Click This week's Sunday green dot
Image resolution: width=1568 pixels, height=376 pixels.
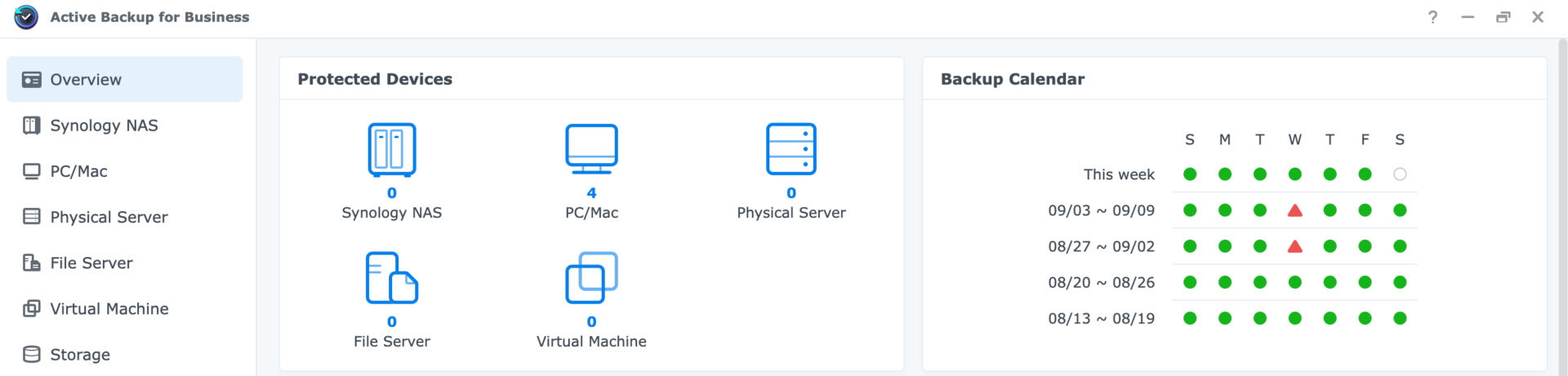pos(1190,174)
